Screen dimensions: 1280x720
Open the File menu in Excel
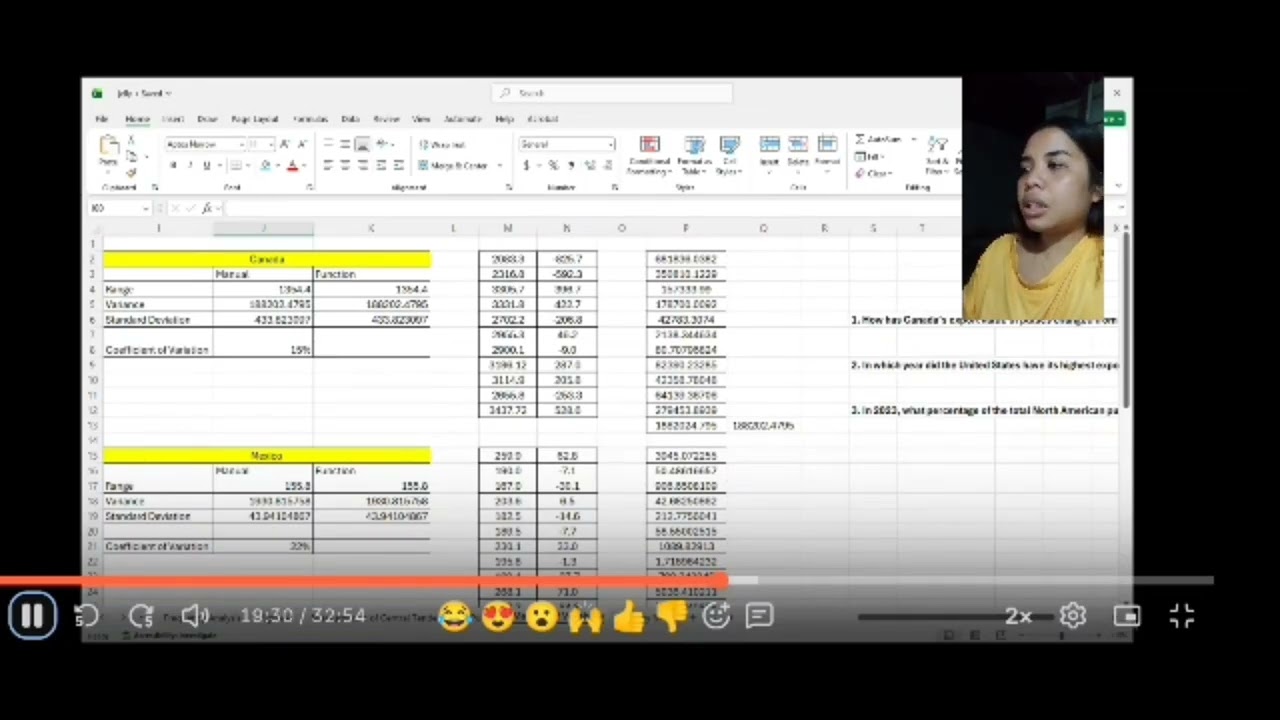[x=102, y=119]
